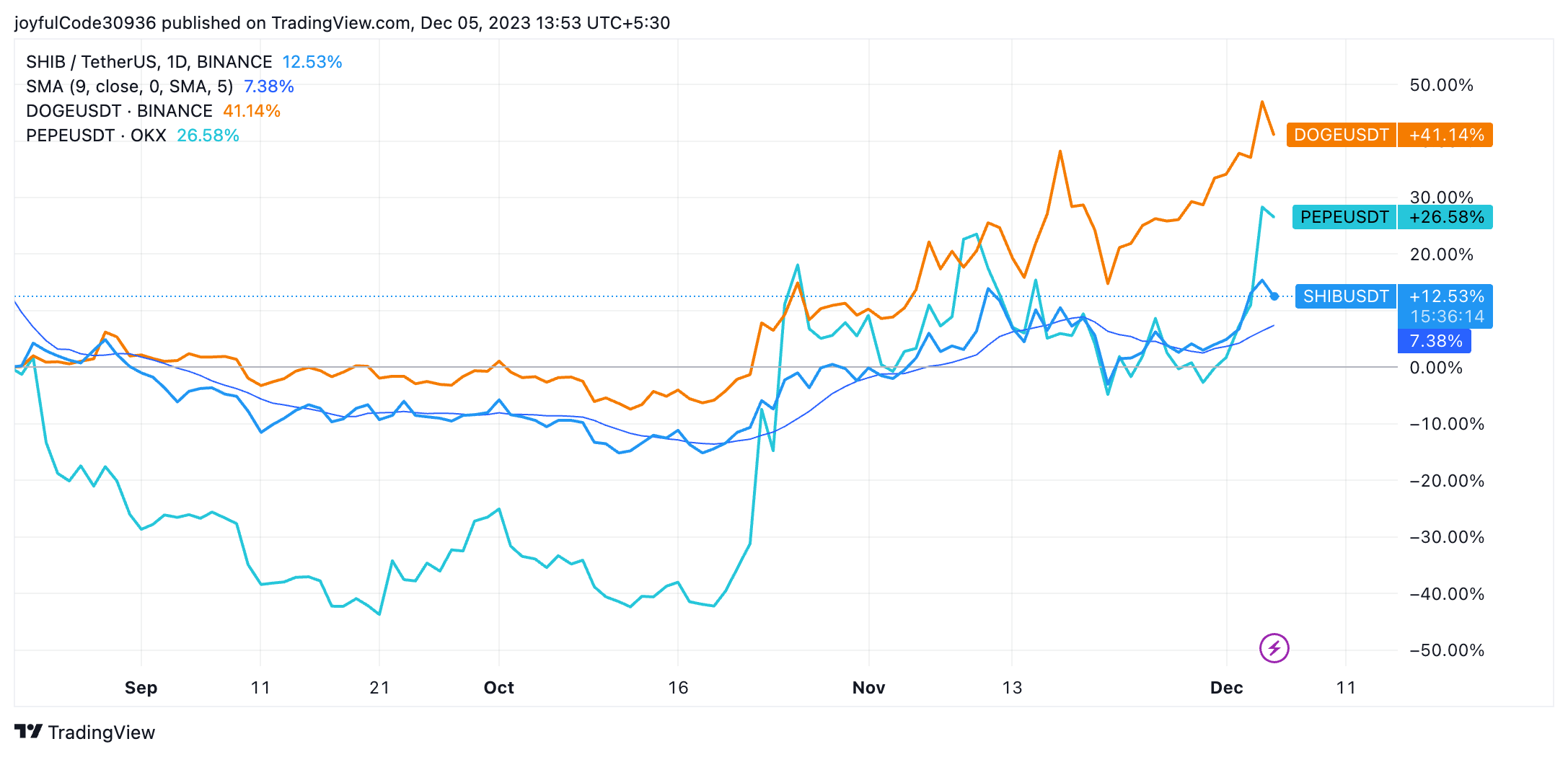
Task: Click the 50.00% price scale label
Action: pos(1441,85)
